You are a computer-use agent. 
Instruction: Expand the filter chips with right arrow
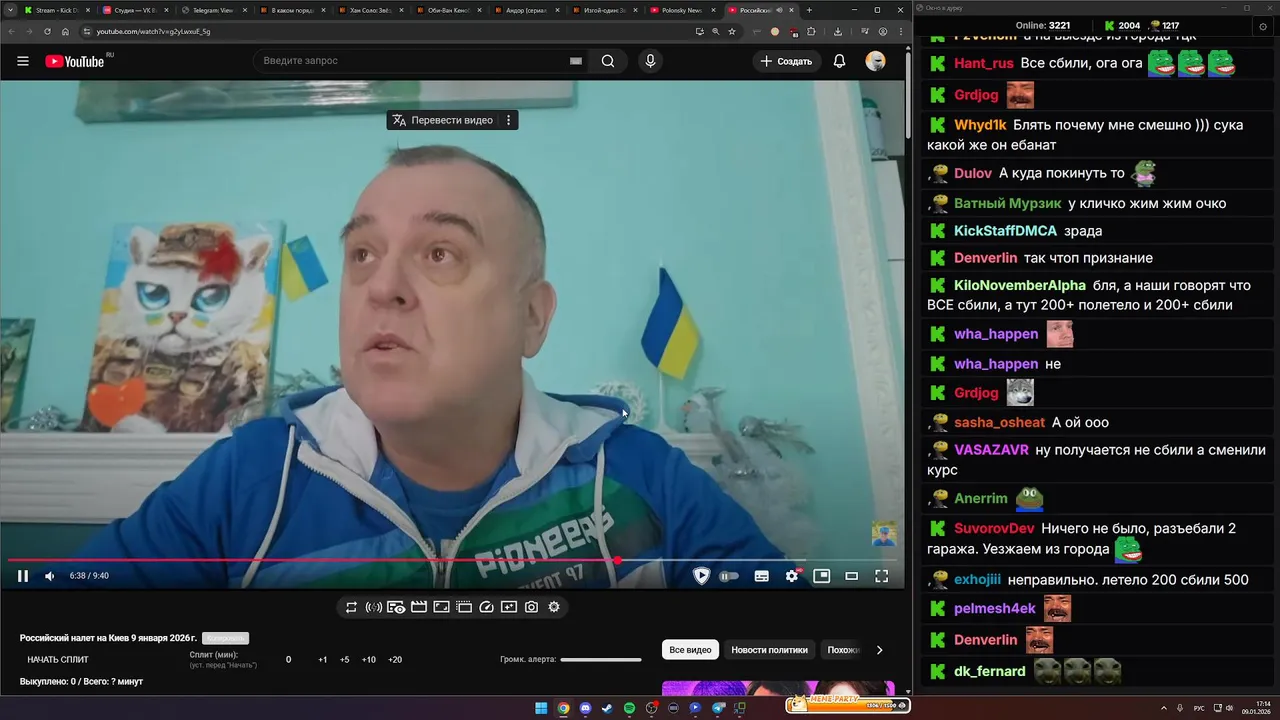tap(879, 650)
